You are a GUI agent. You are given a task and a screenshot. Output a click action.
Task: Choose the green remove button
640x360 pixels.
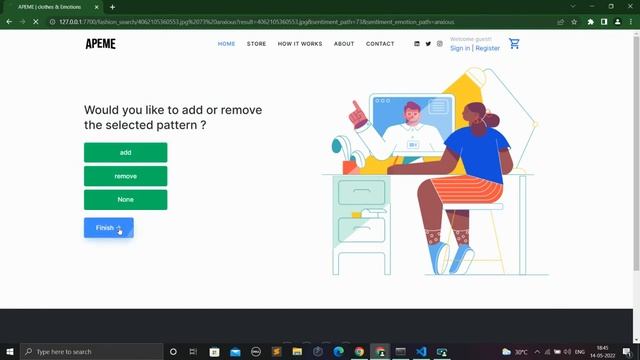(x=126, y=176)
